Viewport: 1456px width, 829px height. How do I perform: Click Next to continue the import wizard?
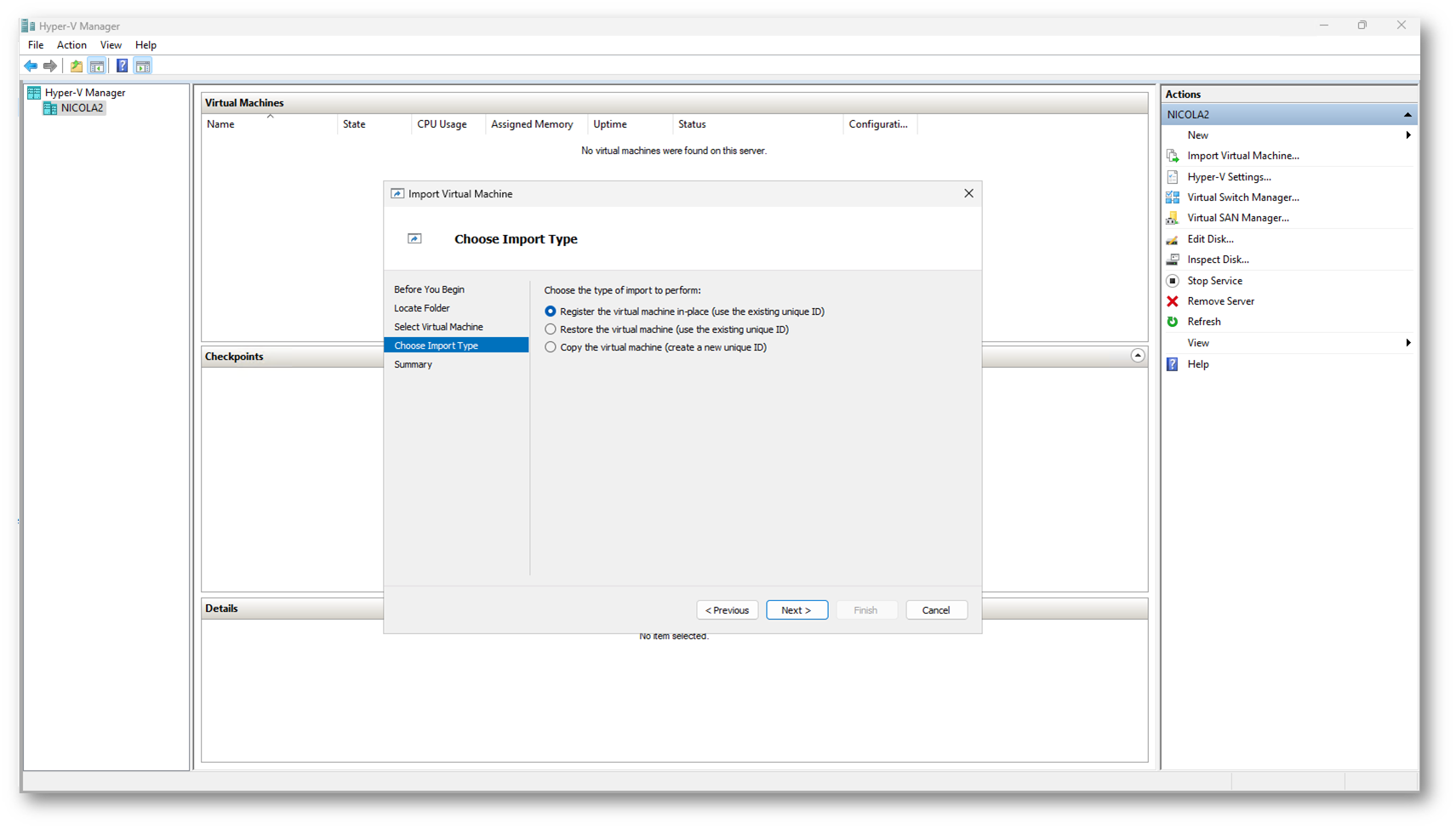[797, 610]
